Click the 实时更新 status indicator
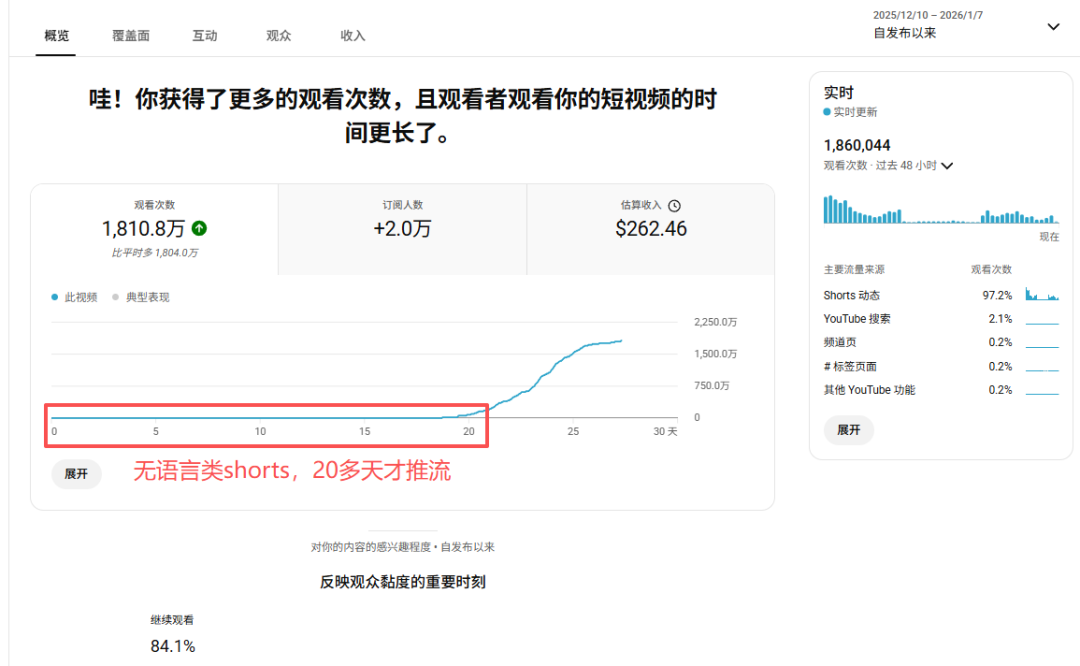This screenshot has height=666, width=1080. [851, 112]
